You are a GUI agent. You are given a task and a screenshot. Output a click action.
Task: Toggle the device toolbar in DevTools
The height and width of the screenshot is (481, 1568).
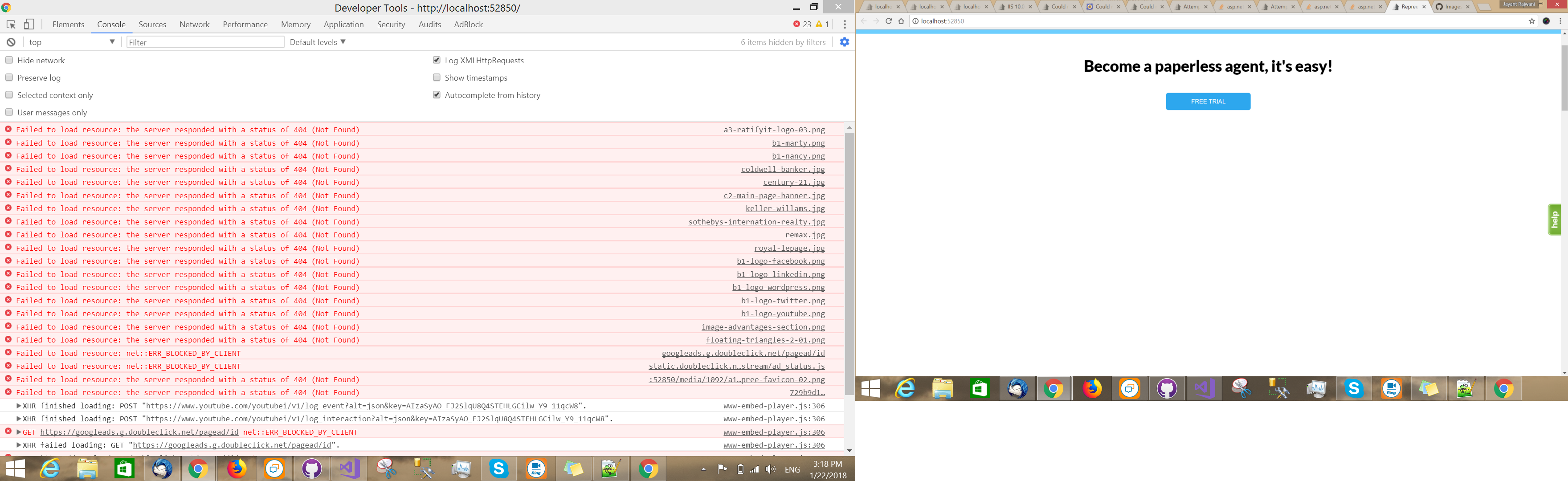coord(29,24)
